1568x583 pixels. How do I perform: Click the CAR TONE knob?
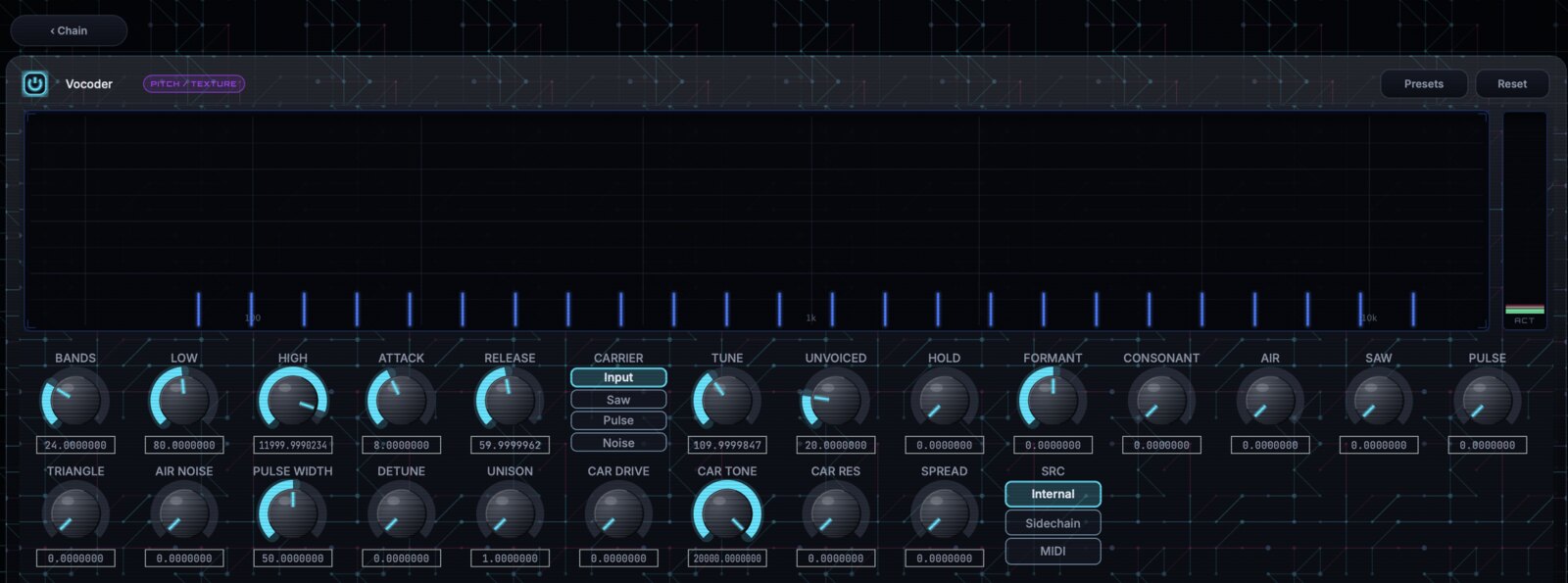coord(727,514)
